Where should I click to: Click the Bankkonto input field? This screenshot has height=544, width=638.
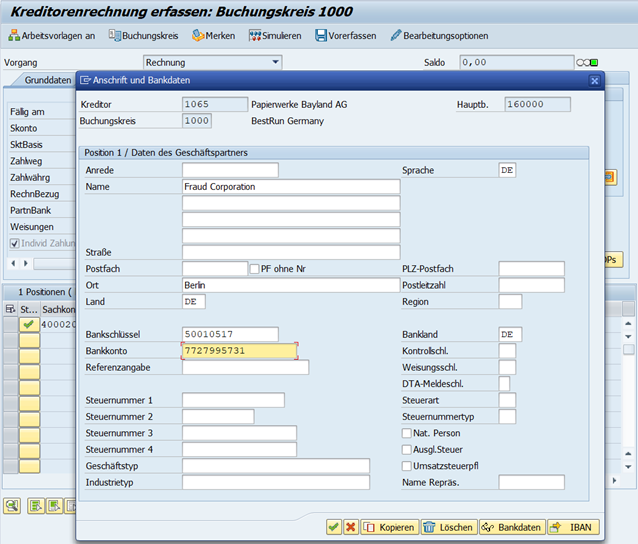tap(239, 351)
